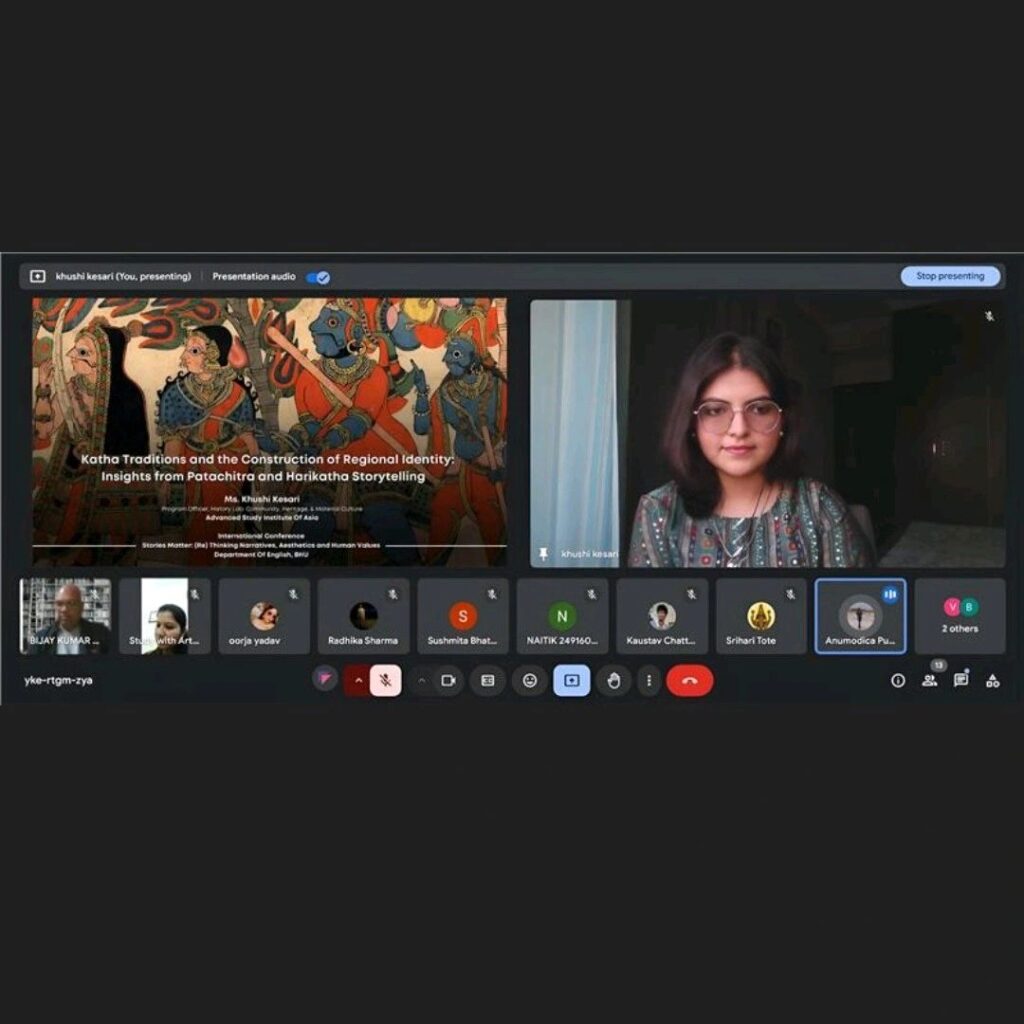
Task: Open the emoji reactions picker
Action: pyautogui.click(x=530, y=681)
